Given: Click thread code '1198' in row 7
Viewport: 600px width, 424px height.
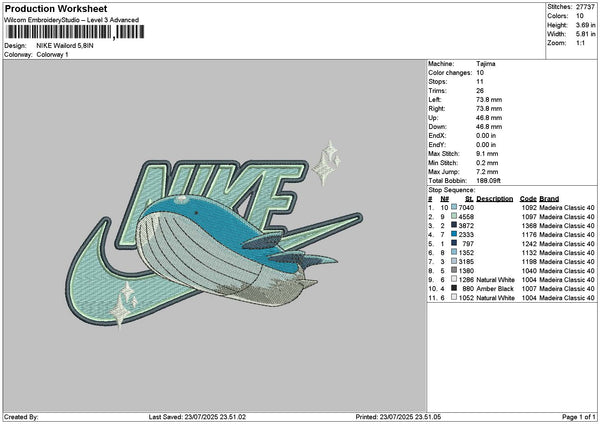Looking at the screenshot, I should 529,262.
